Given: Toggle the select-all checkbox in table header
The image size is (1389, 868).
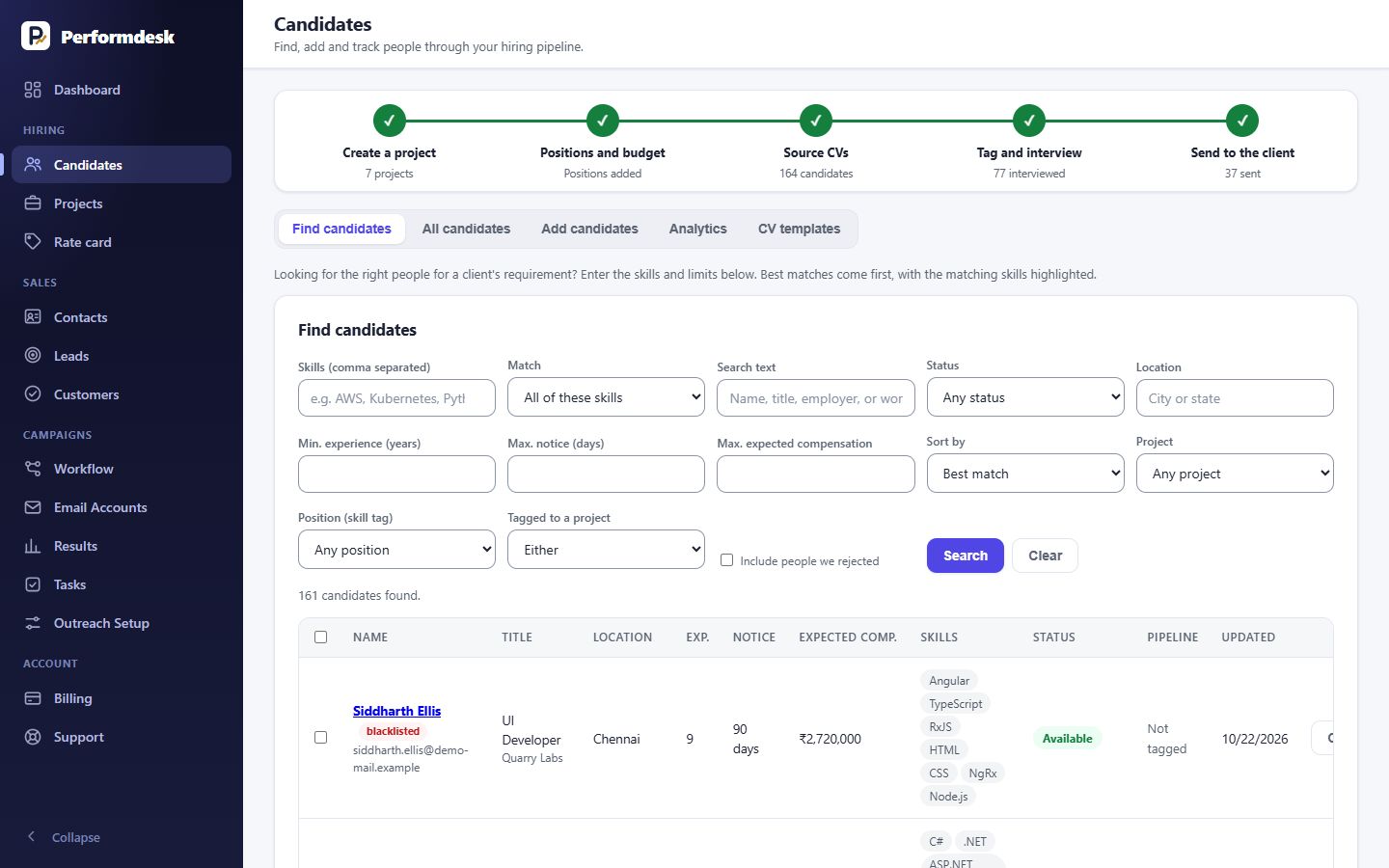Looking at the screenshot, I should click(x=321, y=637).
